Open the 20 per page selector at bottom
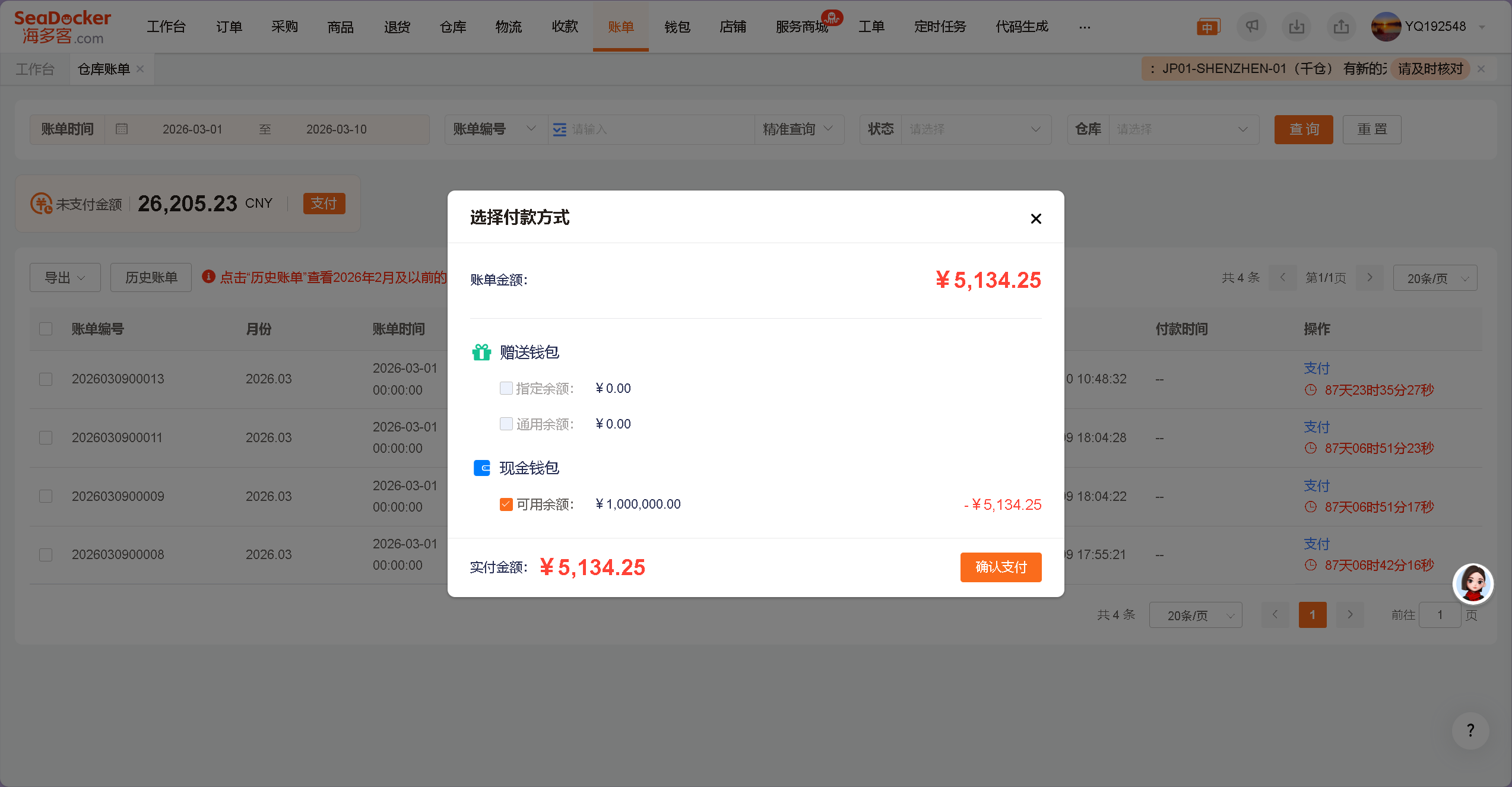Viewport: 1512px width, 787px height. [1195, 615]
